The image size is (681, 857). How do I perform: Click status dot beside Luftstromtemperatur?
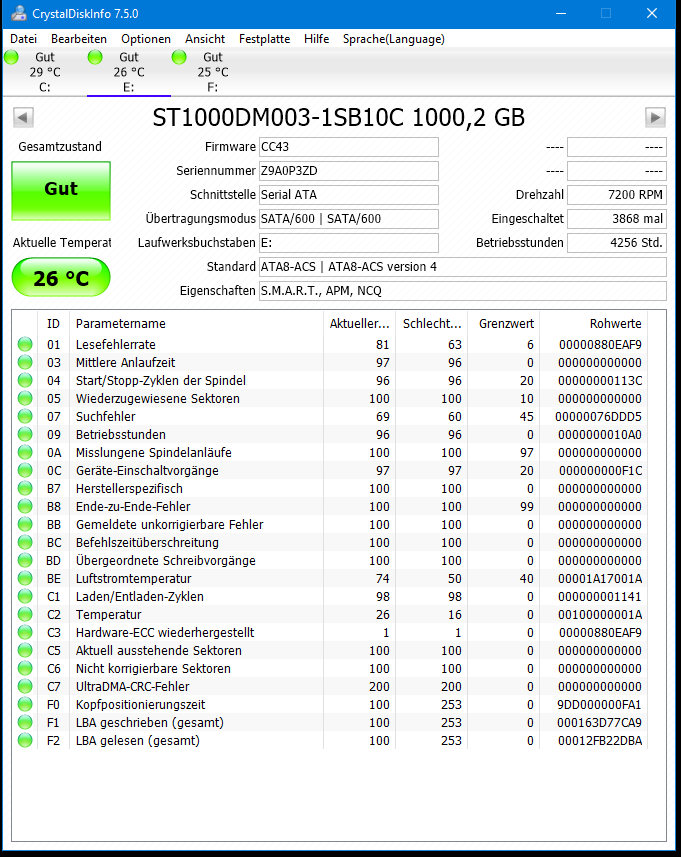coord(25,578)
